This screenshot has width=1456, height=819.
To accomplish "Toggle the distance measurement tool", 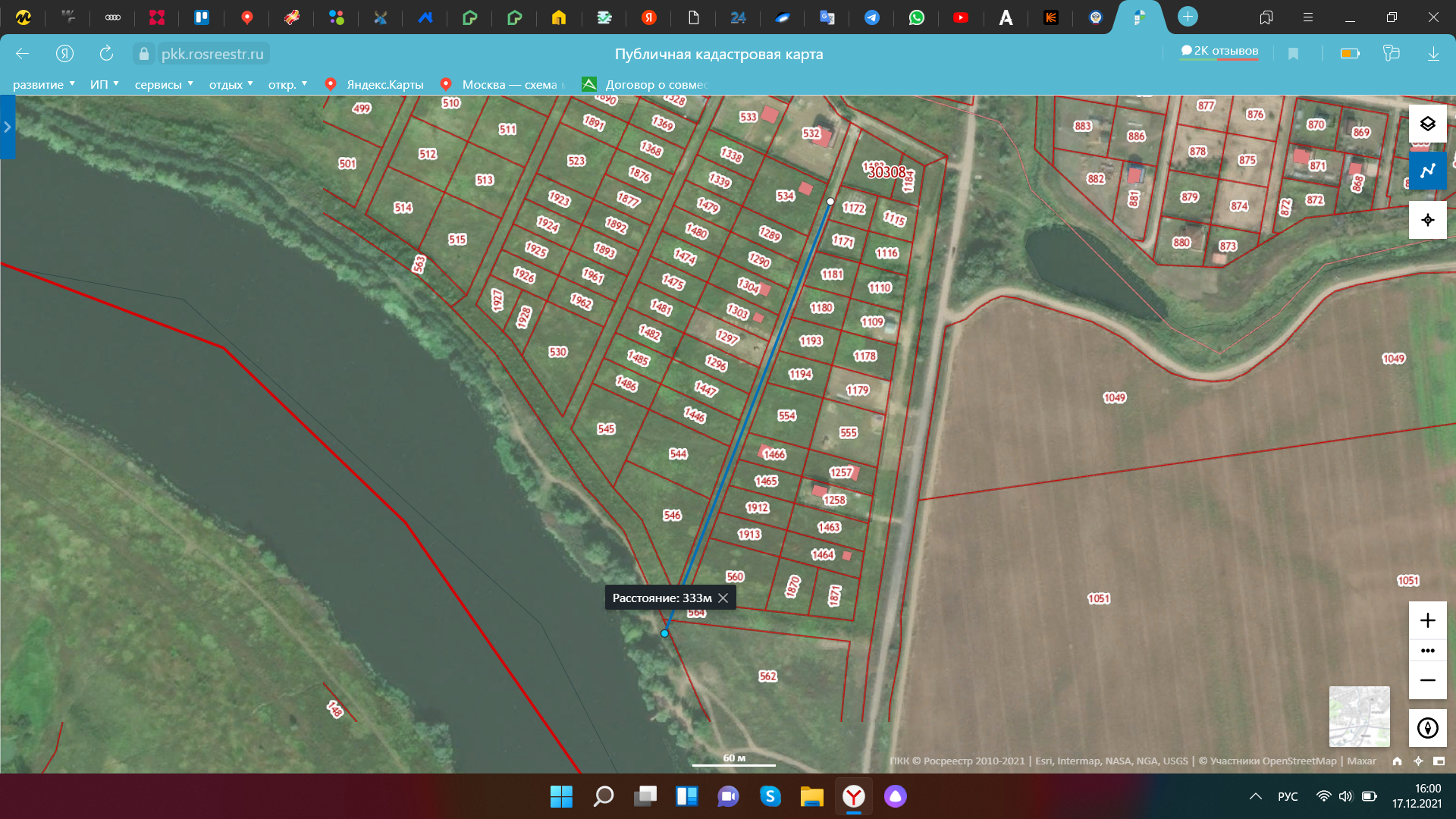I will point(1427,171).
